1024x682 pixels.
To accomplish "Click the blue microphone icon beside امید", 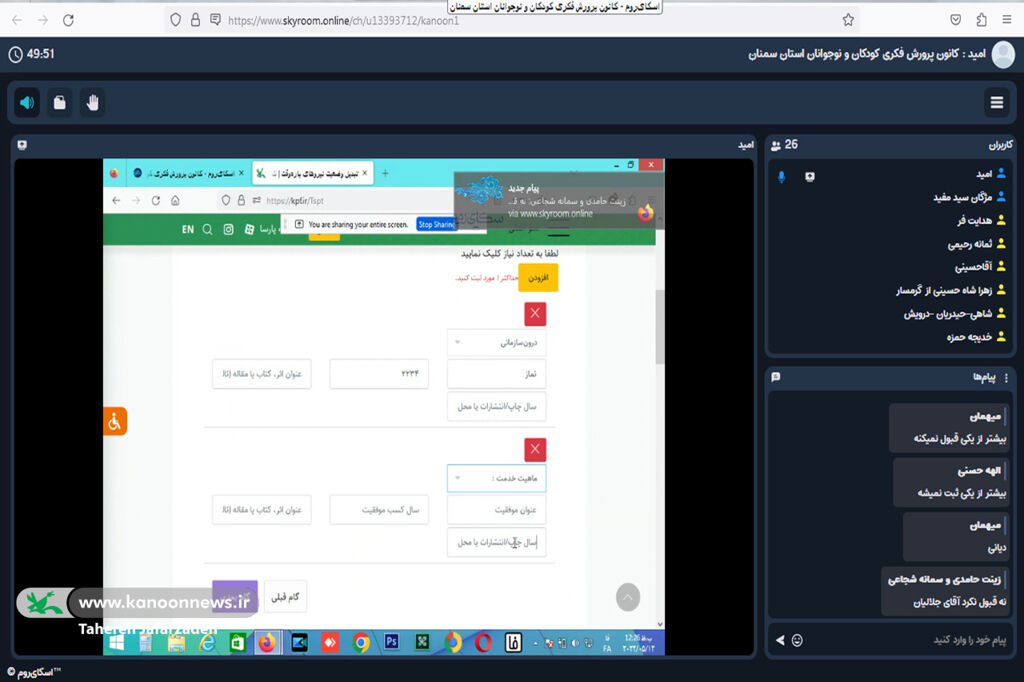I will point(782,176).
